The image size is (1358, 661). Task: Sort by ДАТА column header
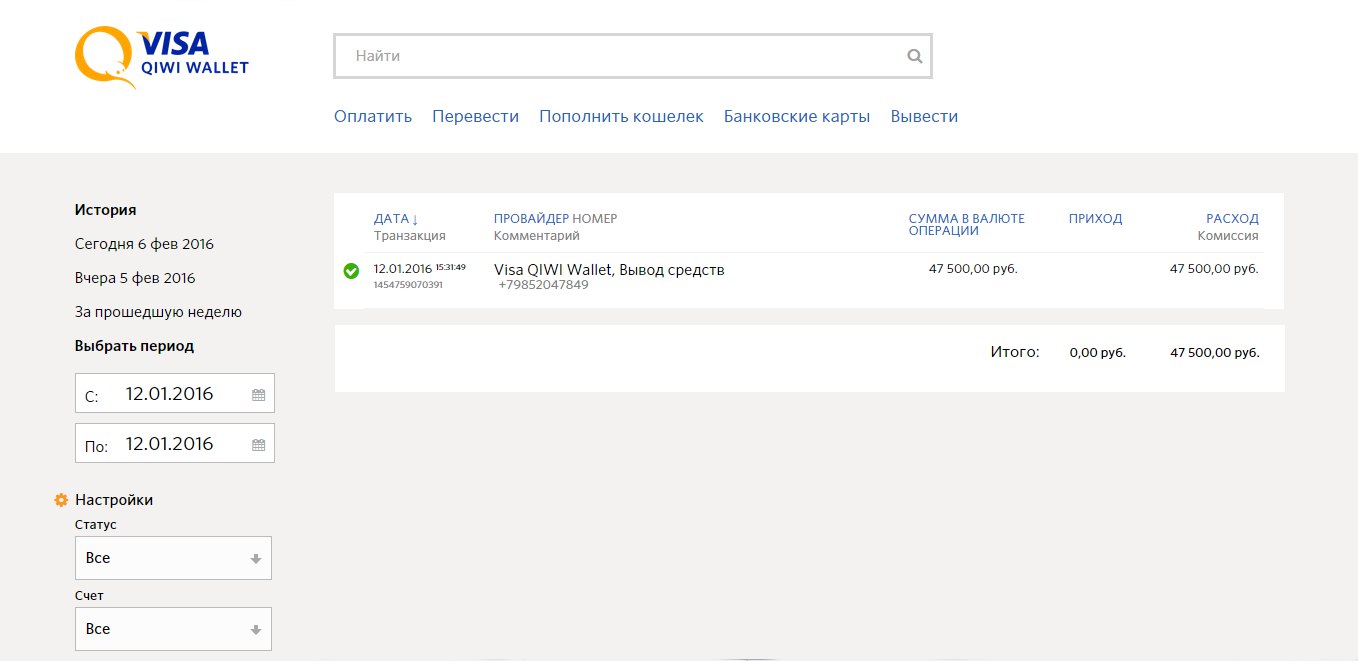396,219
